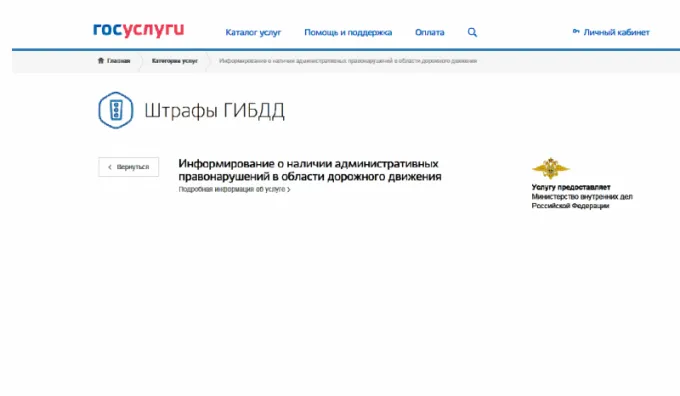Click the Информирование о наличии административных правонарушений heading
This screenshot has width=680, height=396.
[x=310, y=170]
